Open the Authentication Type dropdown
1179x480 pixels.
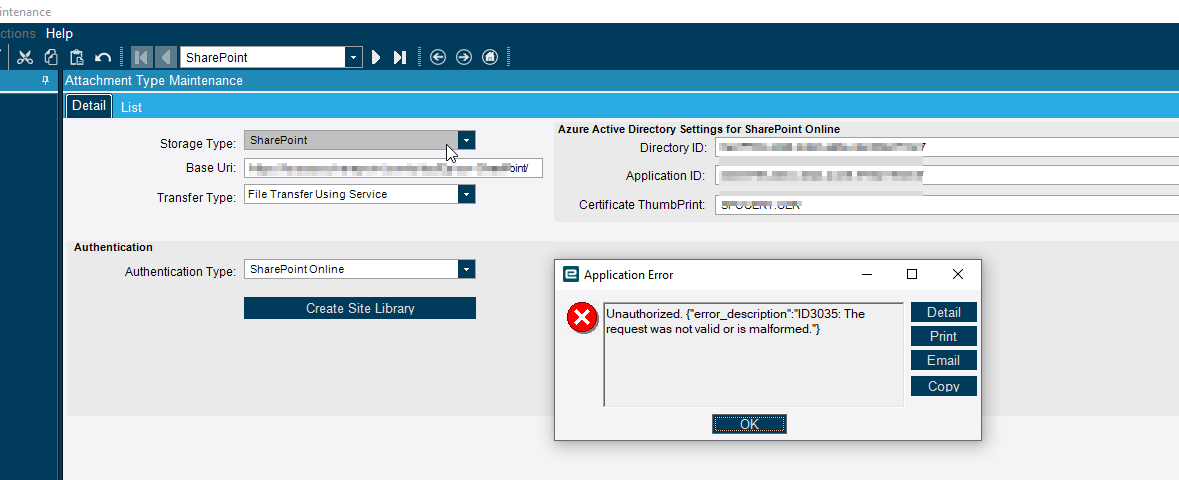pyautogui.click(x=466, y=269)
